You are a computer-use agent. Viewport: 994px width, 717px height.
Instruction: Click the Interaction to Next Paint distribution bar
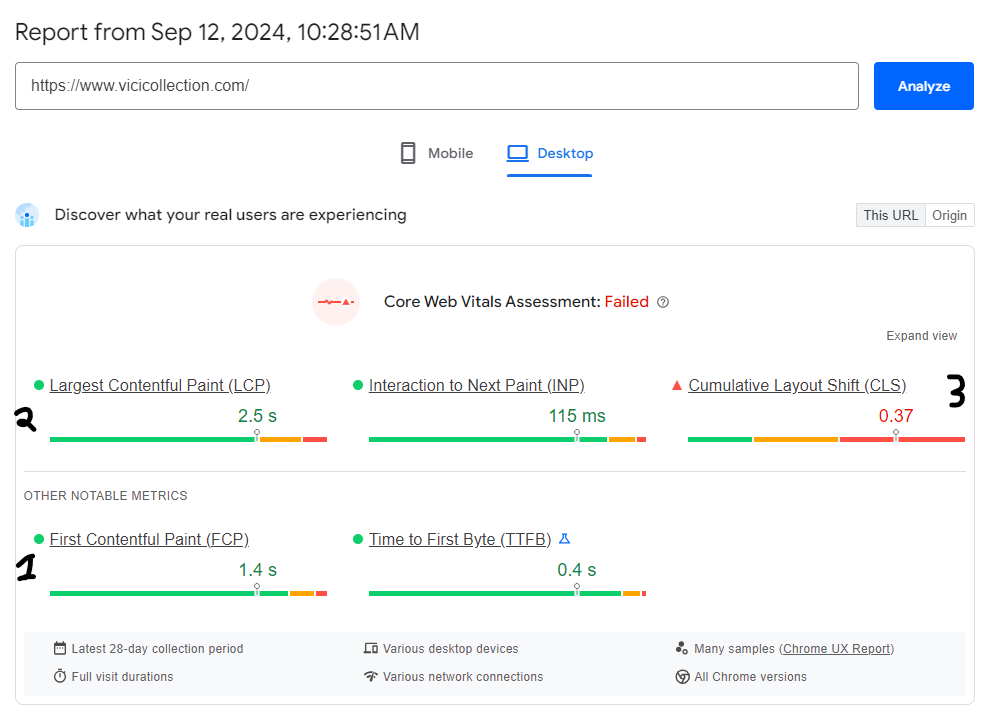tap(507, 439)
